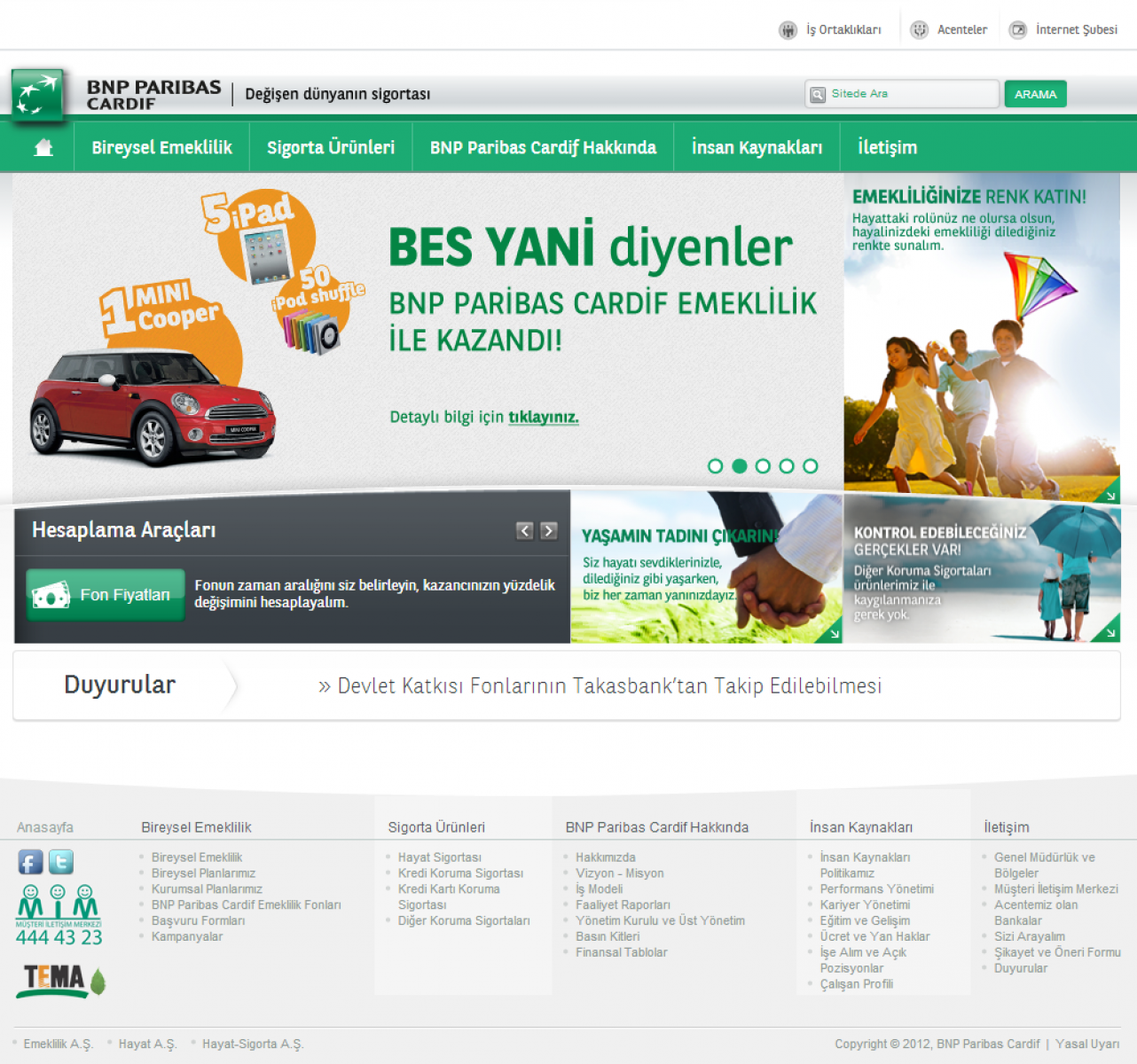Open the Twitter social icon
The width and height of the screenshot is (1137, 1064).
61,862
